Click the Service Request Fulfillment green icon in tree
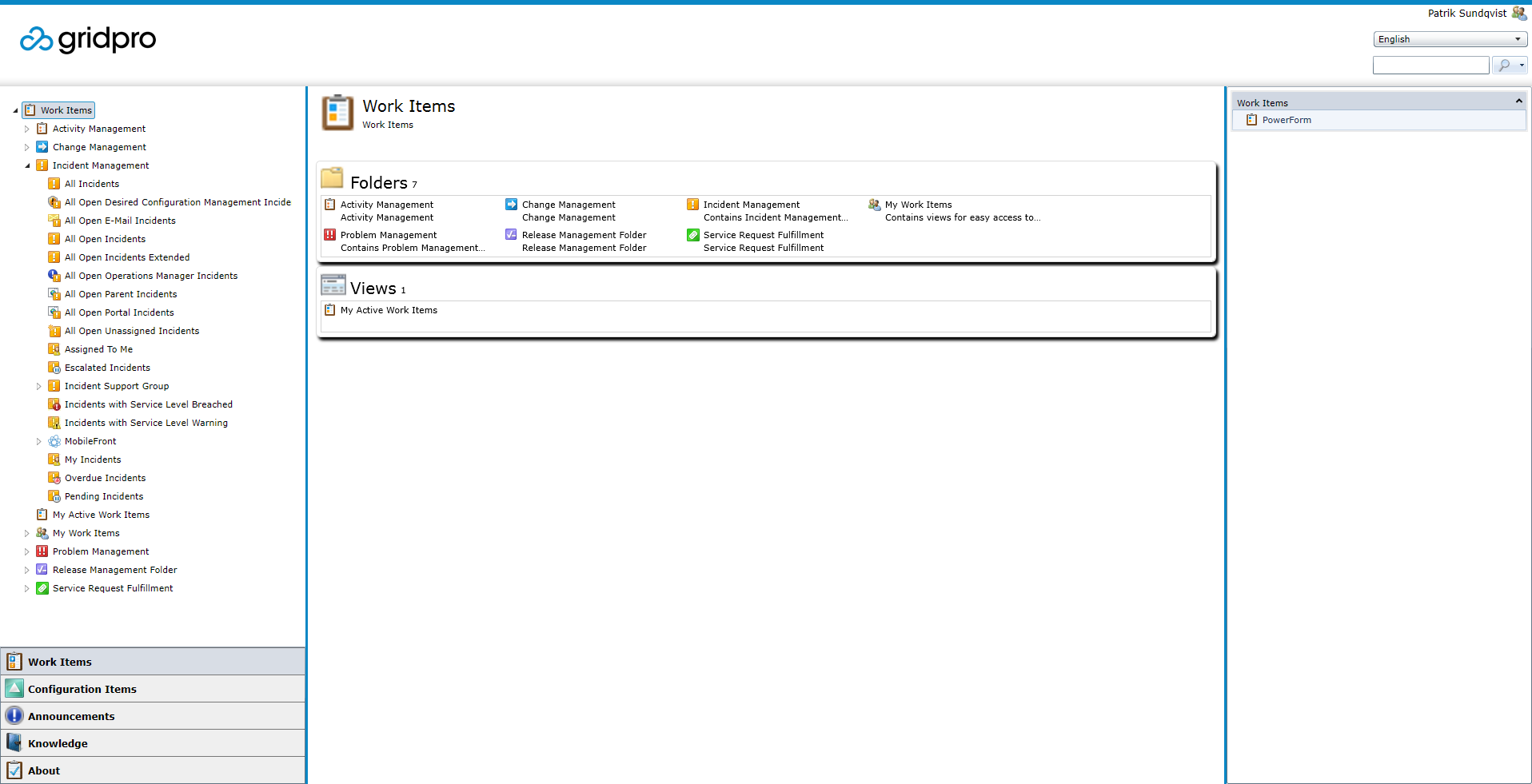This screenshot has width=1532, height=784. click(x=42, y=588)
